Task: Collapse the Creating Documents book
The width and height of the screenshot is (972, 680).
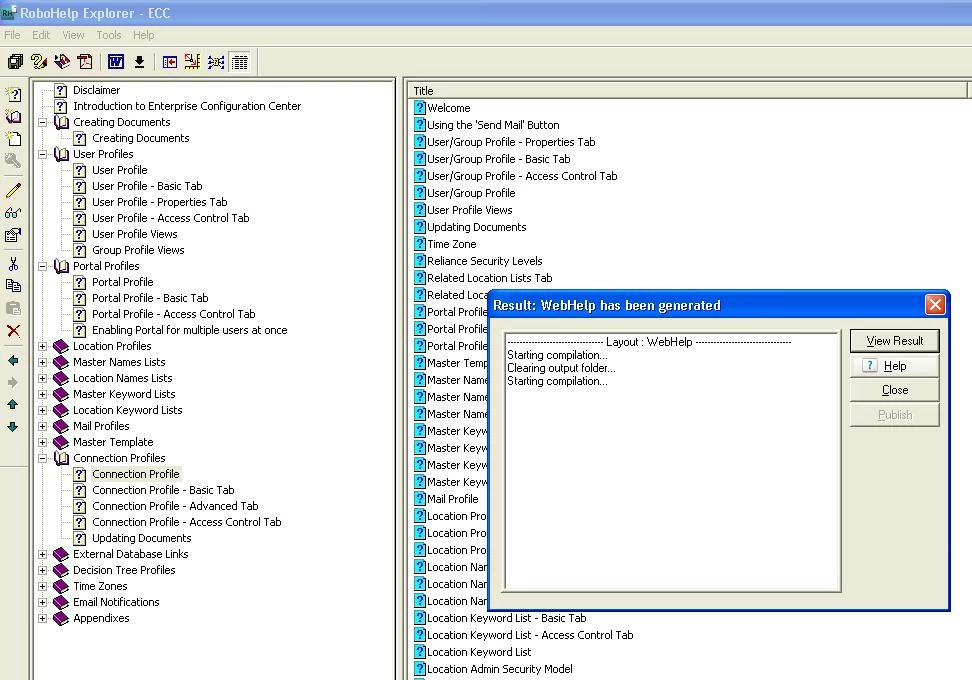Action: pyautogui.click(x=43, y=122)
